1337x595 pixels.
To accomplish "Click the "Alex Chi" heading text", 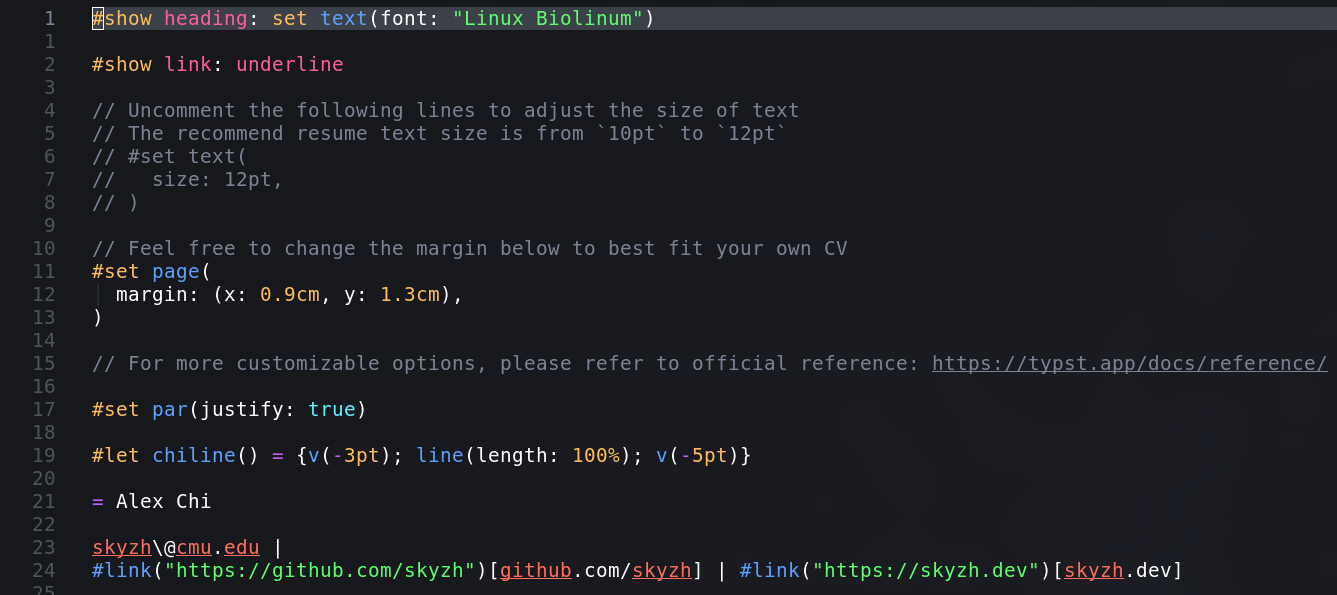I will tap(163, 501).
